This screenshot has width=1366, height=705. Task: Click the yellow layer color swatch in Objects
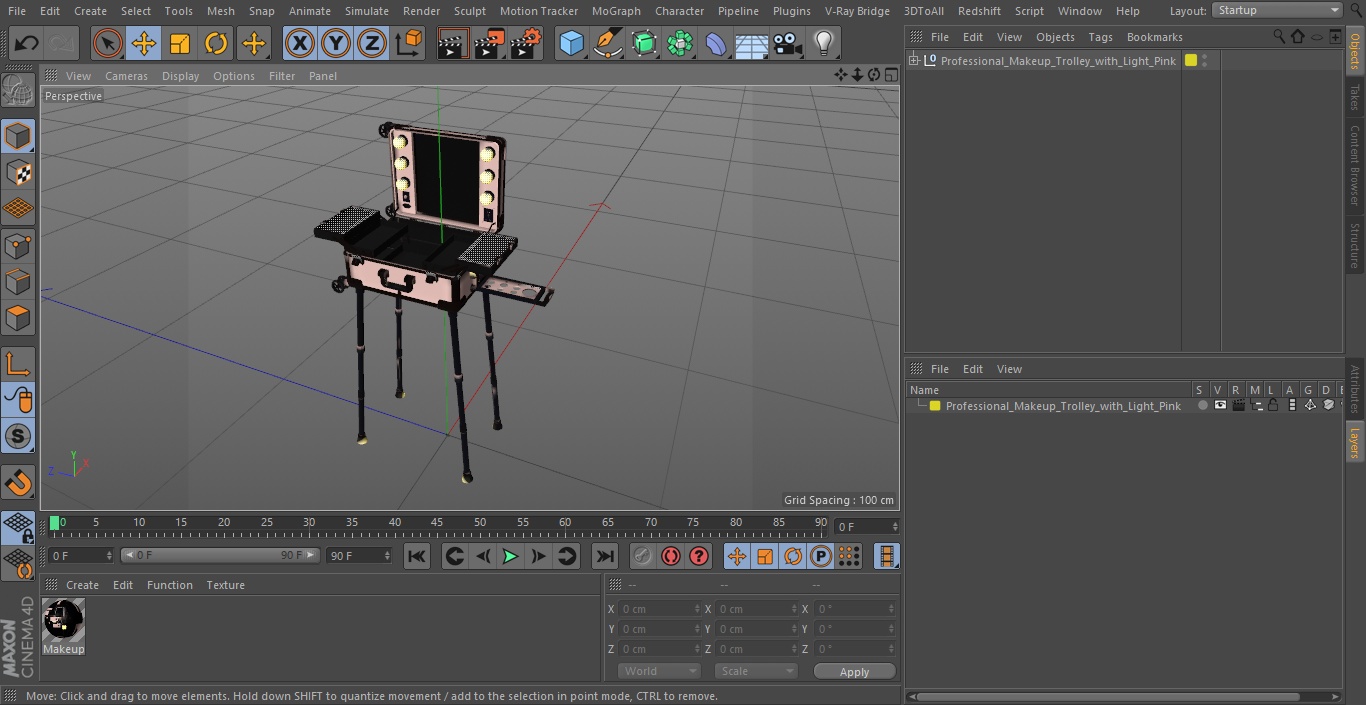[x=1191, y=61]
